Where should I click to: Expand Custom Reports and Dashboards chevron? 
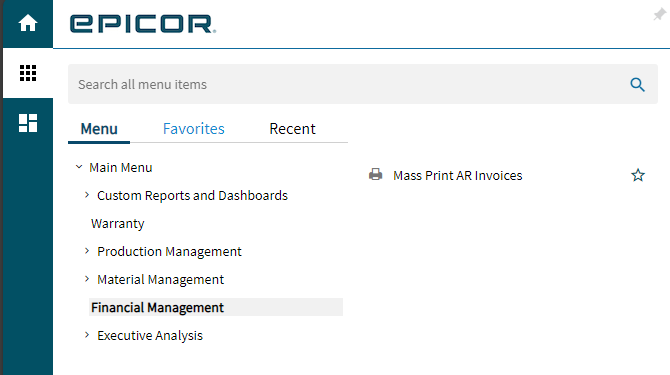pyautogui.click(x=87, y=195)
